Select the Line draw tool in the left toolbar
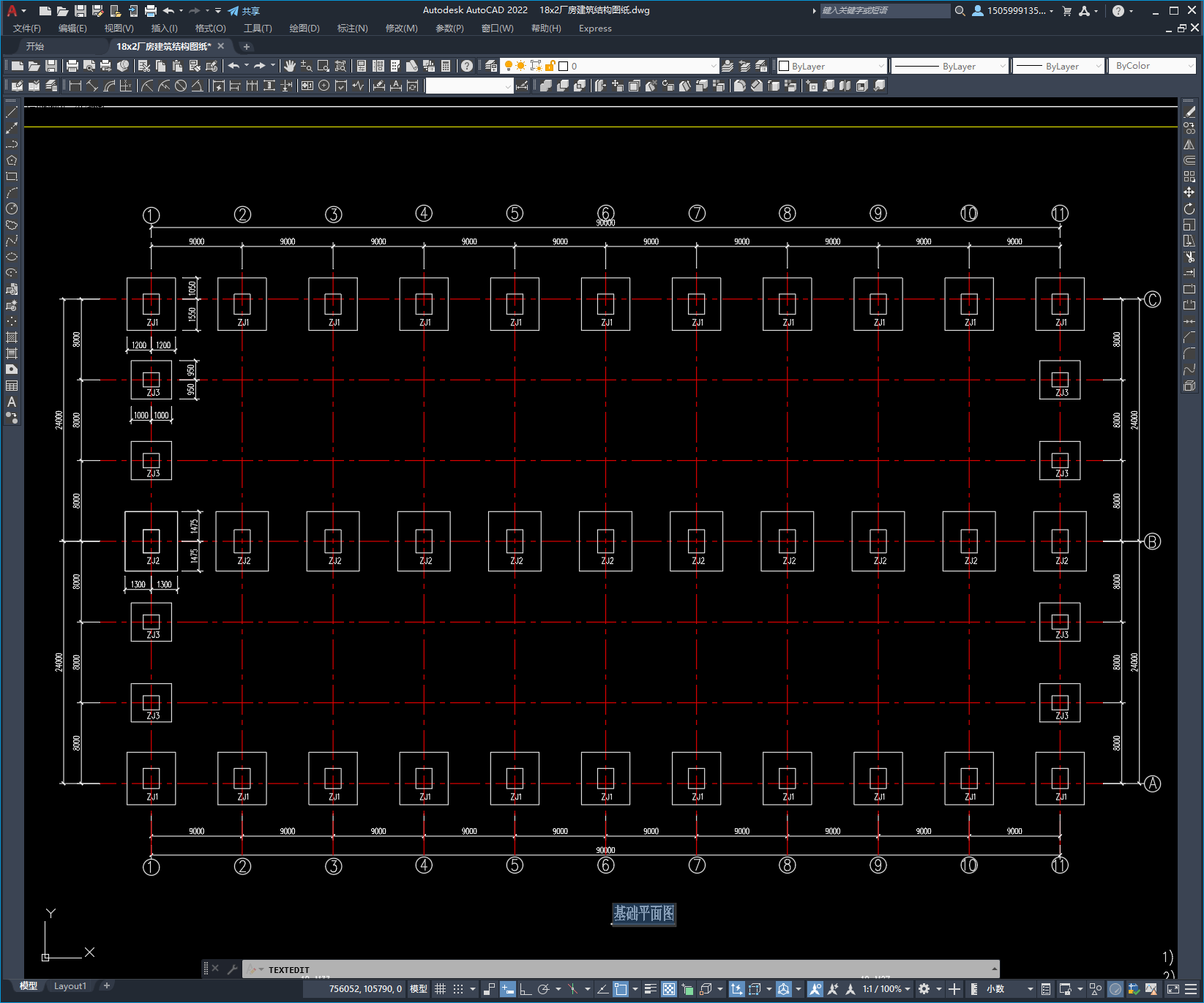Viewport: 1204px width, 1003px height. click(x=12, y=112)
